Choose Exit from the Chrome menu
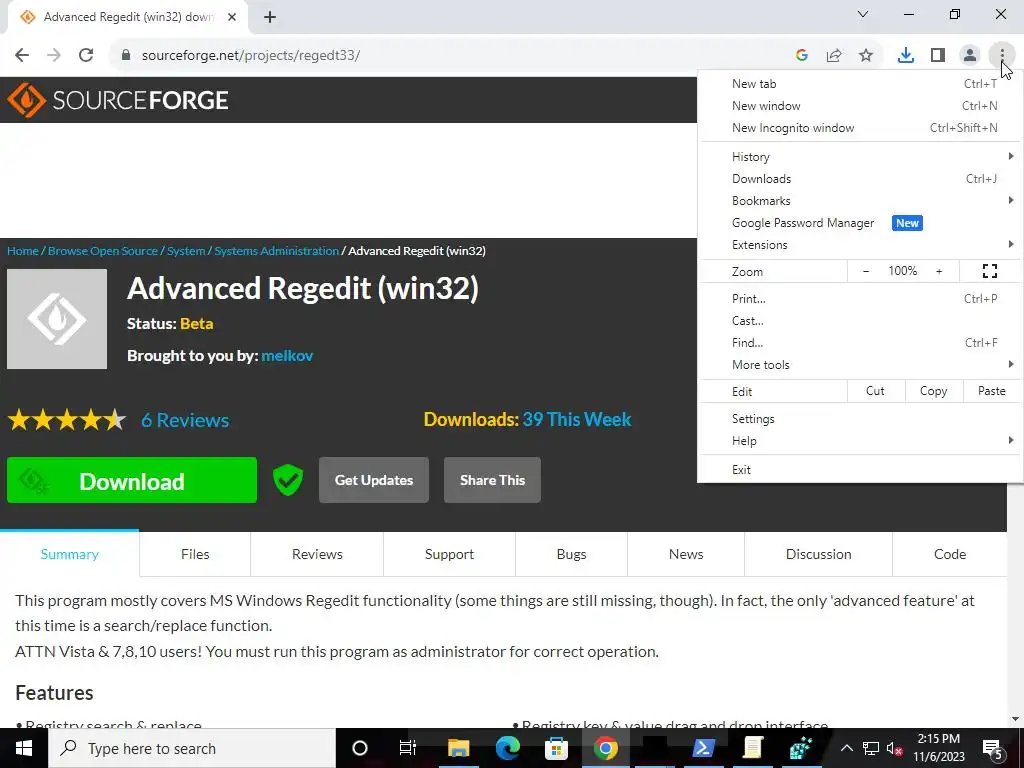The image size is (1024, 768). click(859, 470)
